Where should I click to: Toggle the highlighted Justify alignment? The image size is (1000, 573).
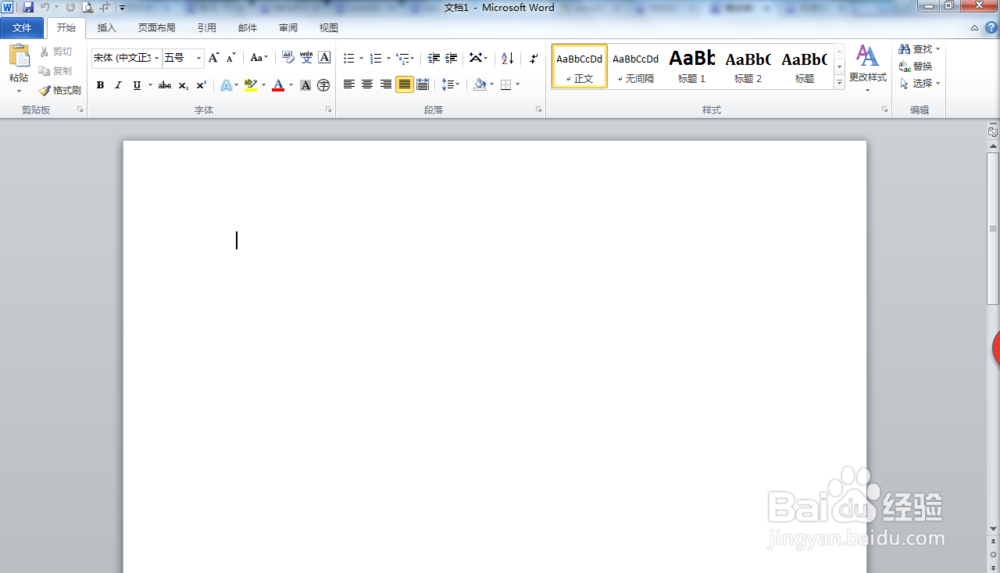pos(404,84)
